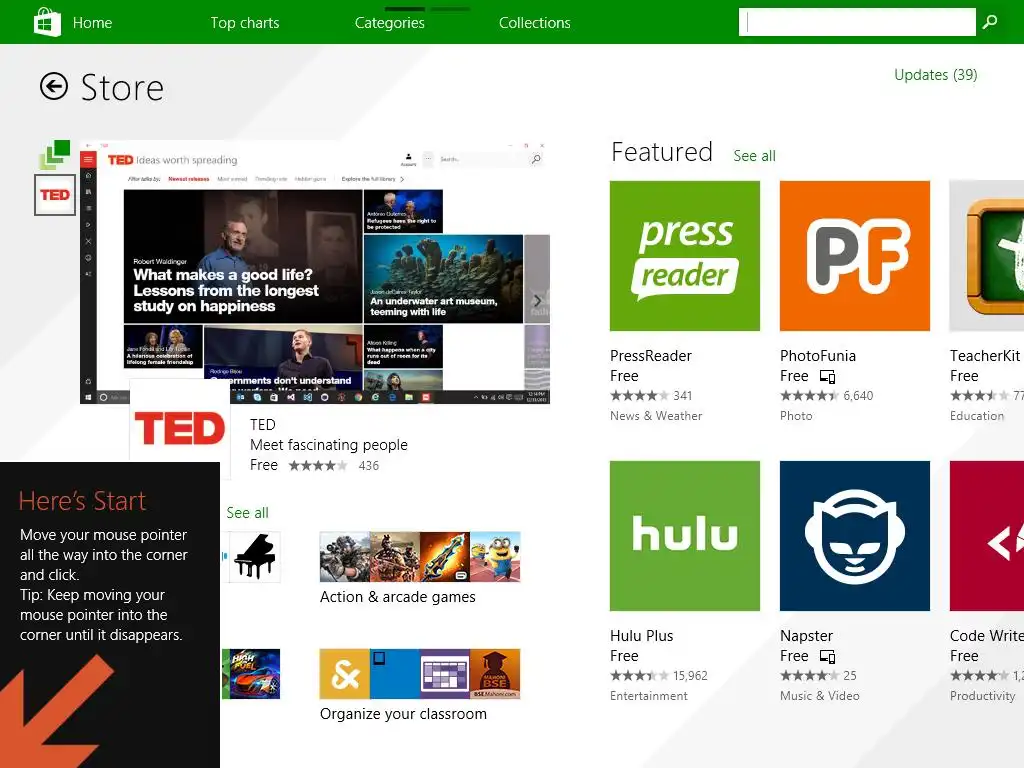Click See all above the collections
Image resolution: width=1024 pixels, height=768 pixels.
[x=248, y=513]
